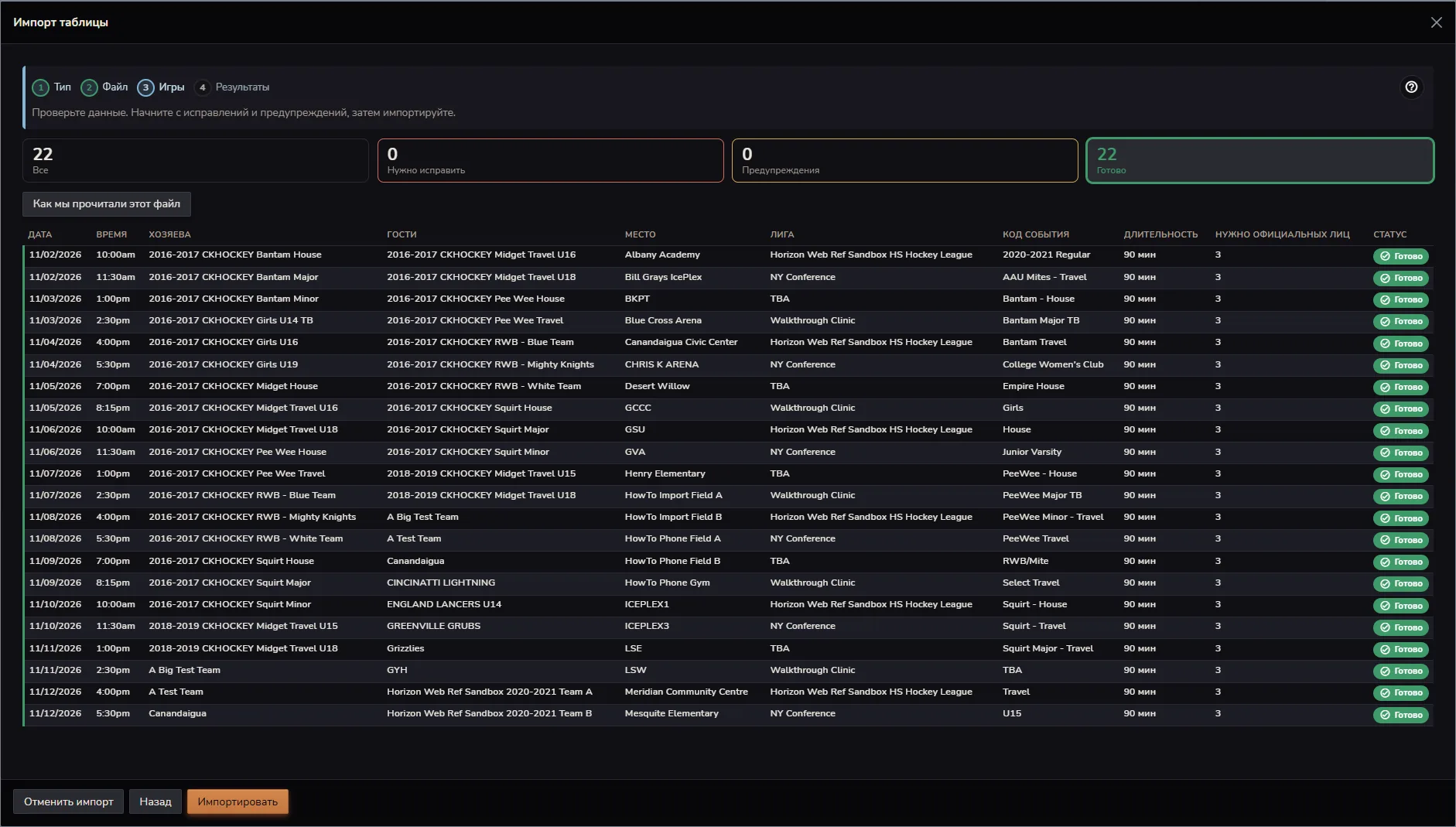Filter by the 22 Готово card
Screen dimensions: 1456x827
tap(1259, 161)
